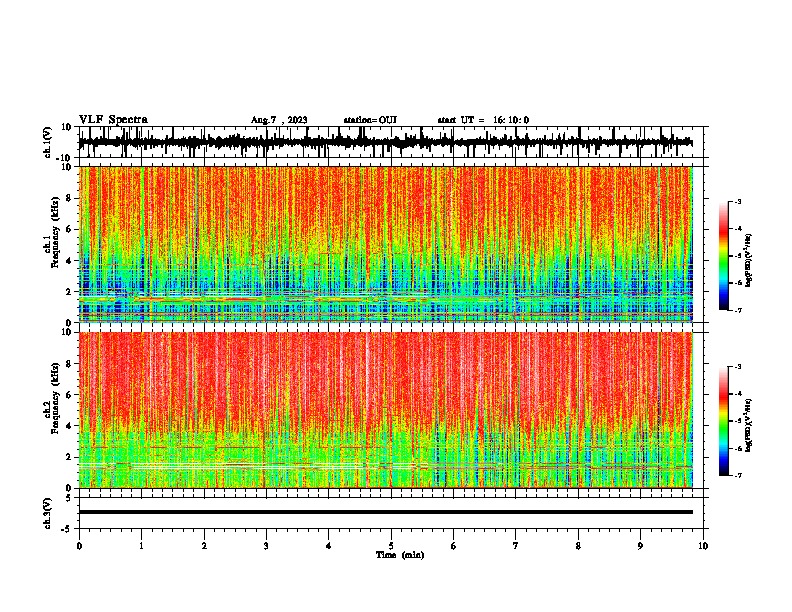Click the ch.1 "Frequency (kHz)" axis label

coord(55,232)
